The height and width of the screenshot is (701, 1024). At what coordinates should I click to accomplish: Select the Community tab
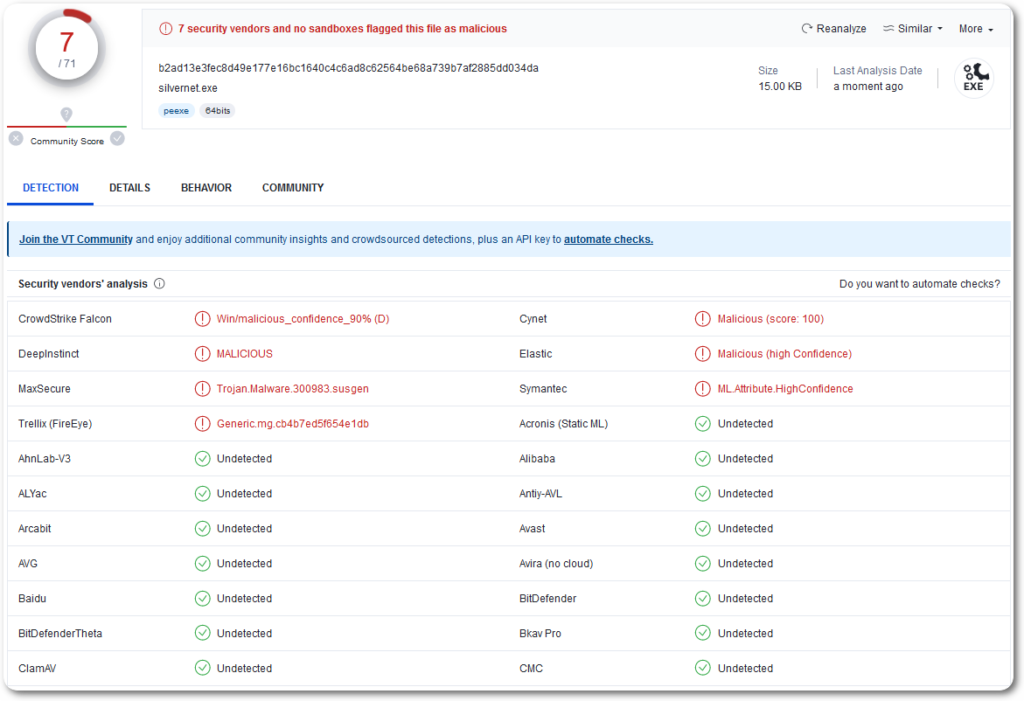293,188
